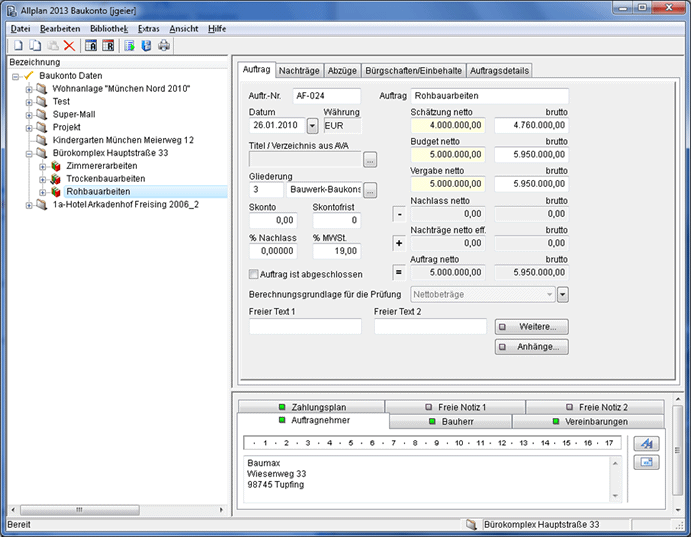Switch to the Nachträge tab
694x540 pixels.
(x=299, y=71)
